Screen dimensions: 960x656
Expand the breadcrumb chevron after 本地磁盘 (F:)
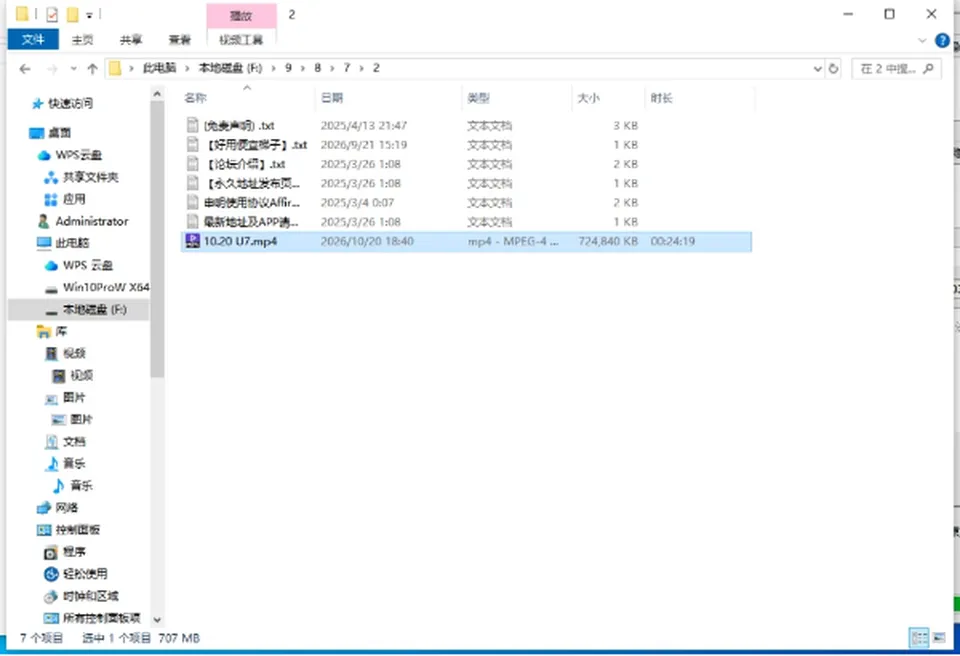pos(273,68)
